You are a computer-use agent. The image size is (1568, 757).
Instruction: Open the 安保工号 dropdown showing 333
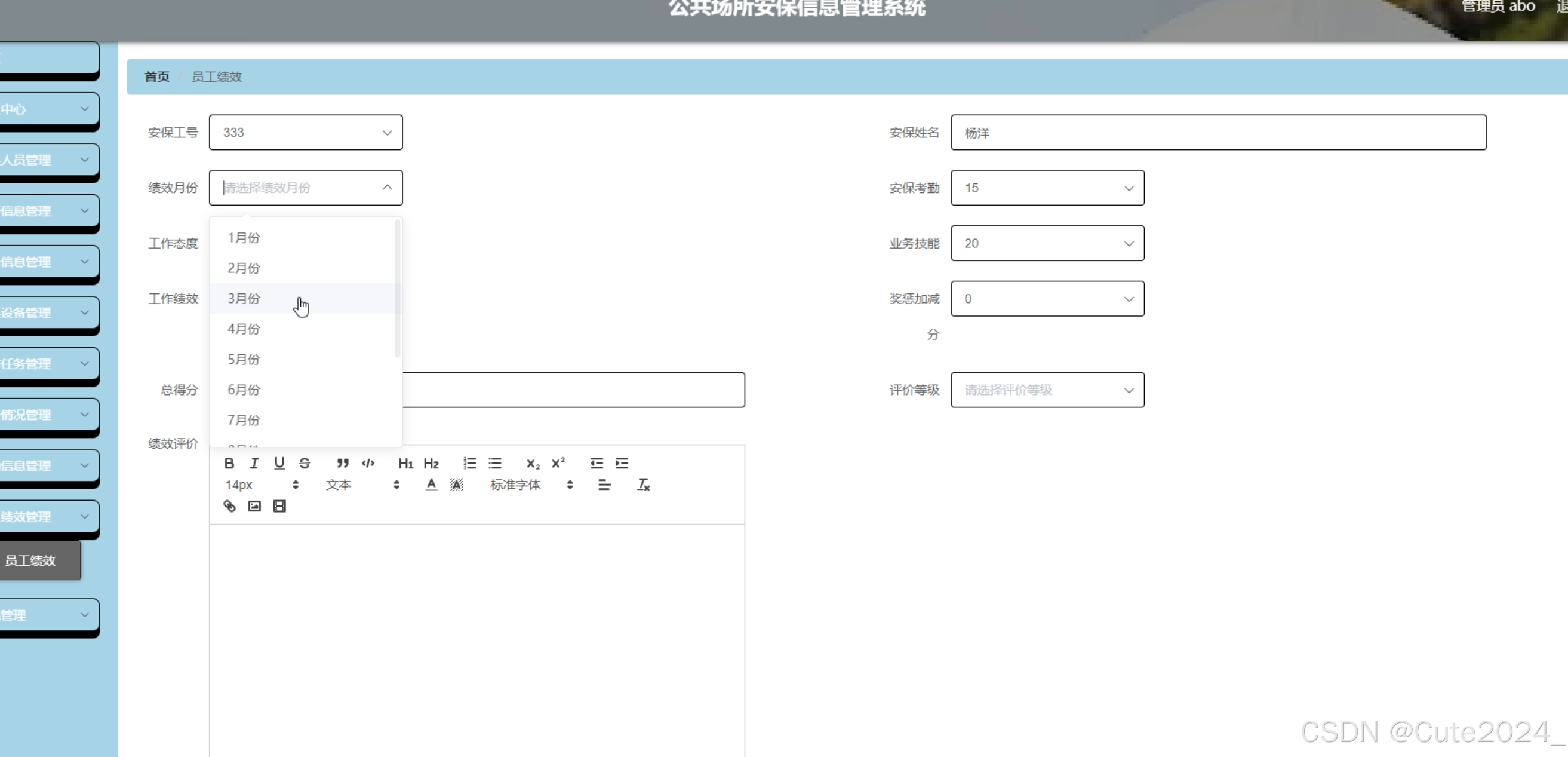[x=306, y=132]
